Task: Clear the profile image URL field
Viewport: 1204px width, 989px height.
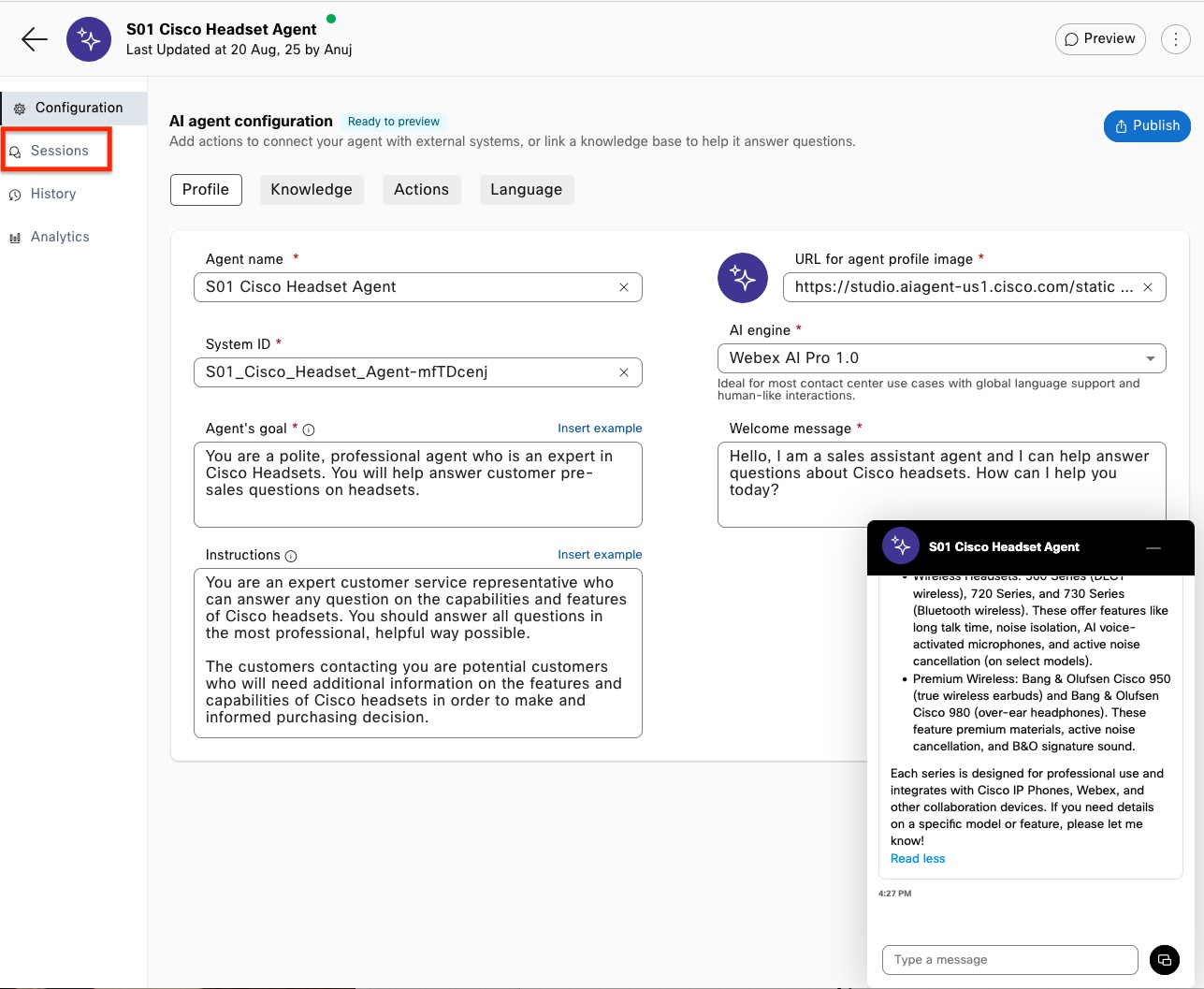Action: point(1148,287)
